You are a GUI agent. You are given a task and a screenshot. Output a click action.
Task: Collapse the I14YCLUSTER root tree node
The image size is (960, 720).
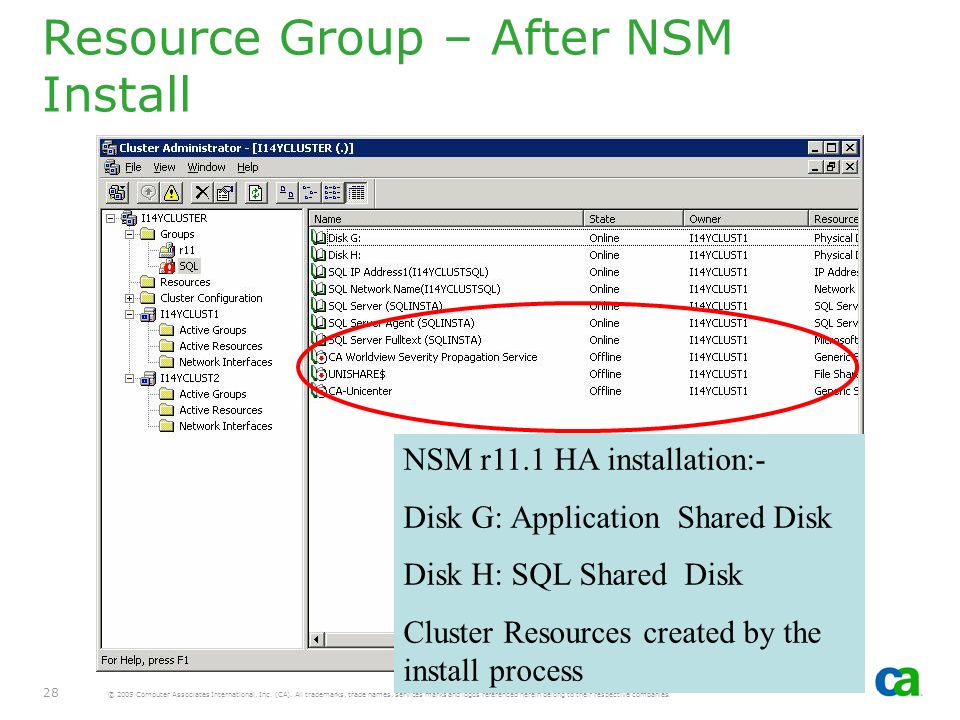pyautogui.click(x=110, y=218)
